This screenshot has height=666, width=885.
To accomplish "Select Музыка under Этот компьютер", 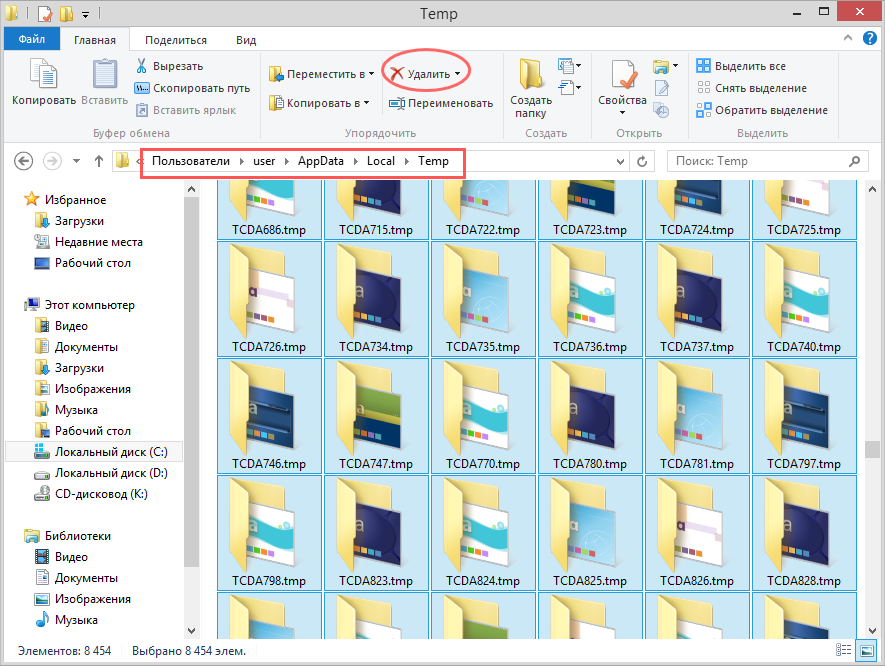I will [x=76, y=410].
